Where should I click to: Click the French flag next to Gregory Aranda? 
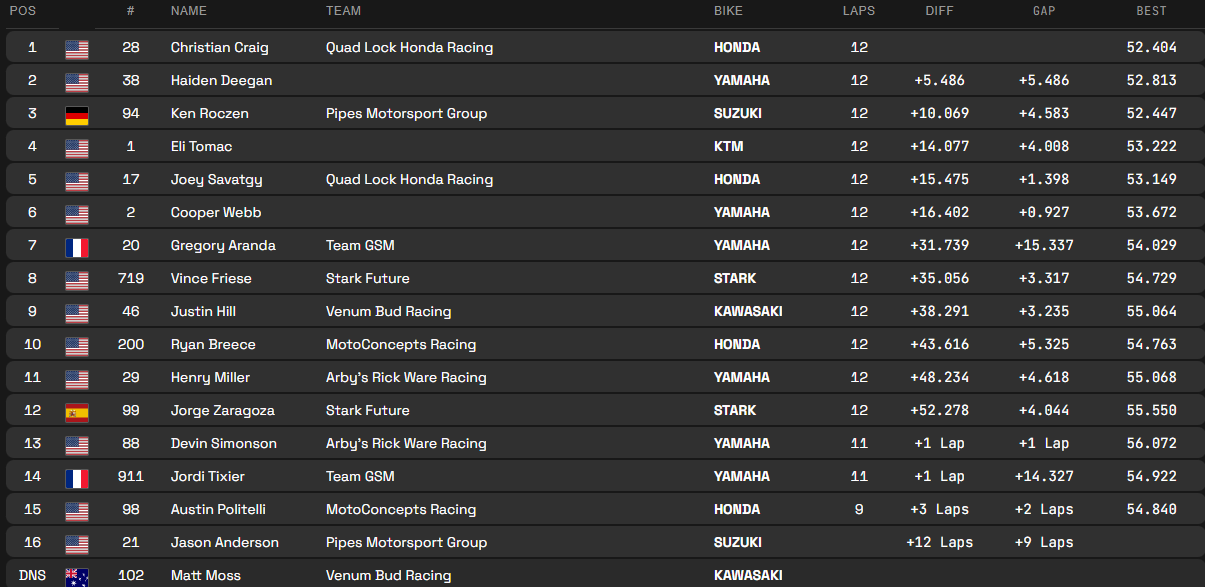tap(77, 246)
